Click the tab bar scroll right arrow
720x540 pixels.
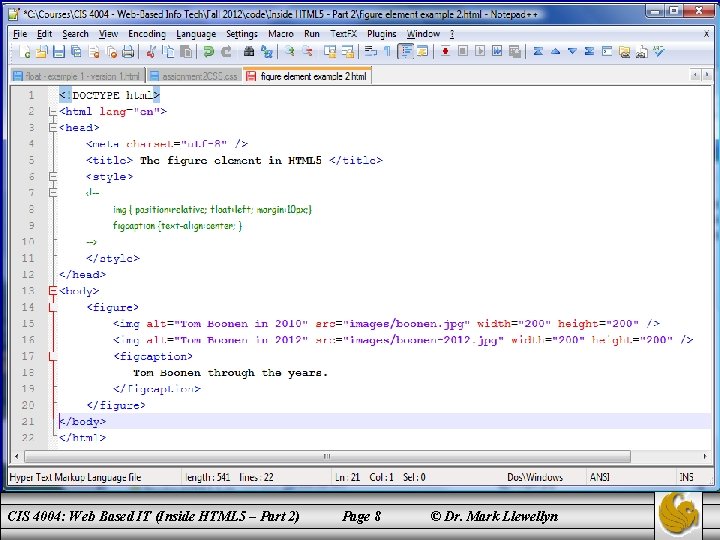[707, 74]
